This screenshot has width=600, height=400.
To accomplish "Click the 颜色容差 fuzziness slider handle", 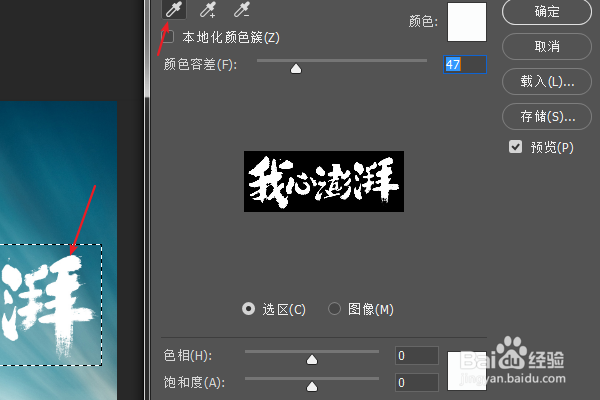I will pyautogui.click(x=296, y=69).
